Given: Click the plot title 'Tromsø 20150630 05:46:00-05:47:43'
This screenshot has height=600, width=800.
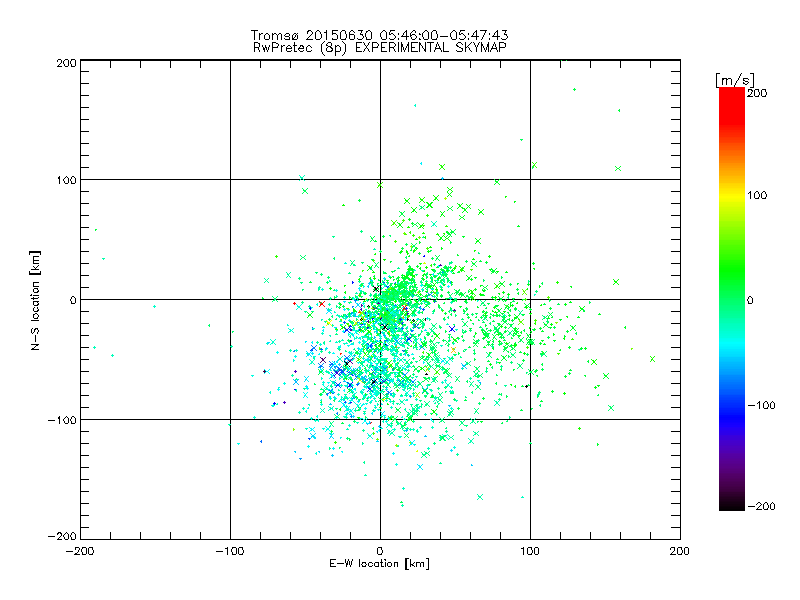Looking at the screenshot, I should tap(380, 35).
